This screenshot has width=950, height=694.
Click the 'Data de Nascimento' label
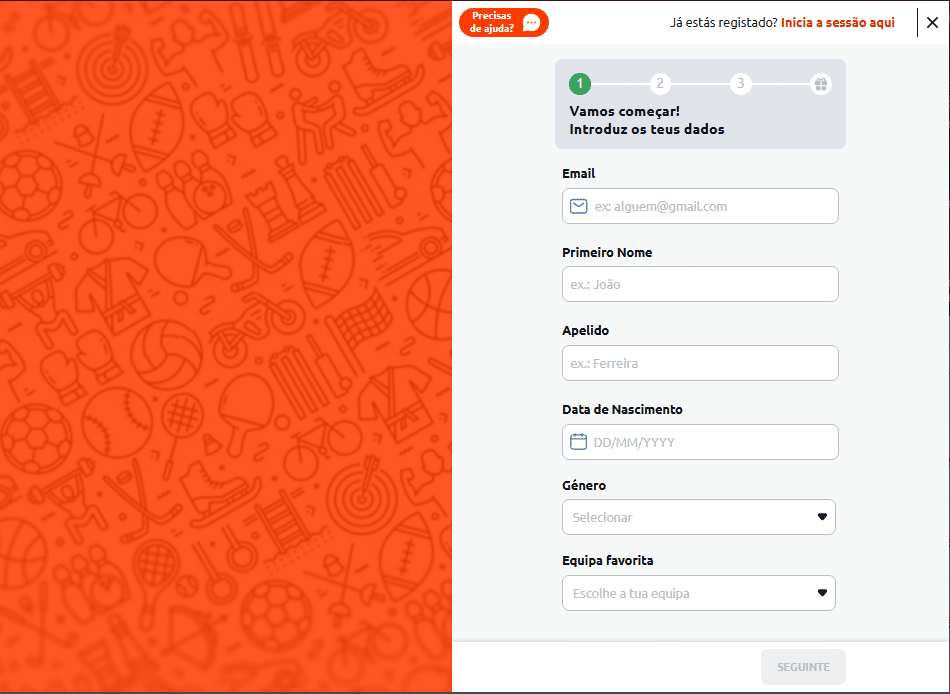click(x=622, y=409)
